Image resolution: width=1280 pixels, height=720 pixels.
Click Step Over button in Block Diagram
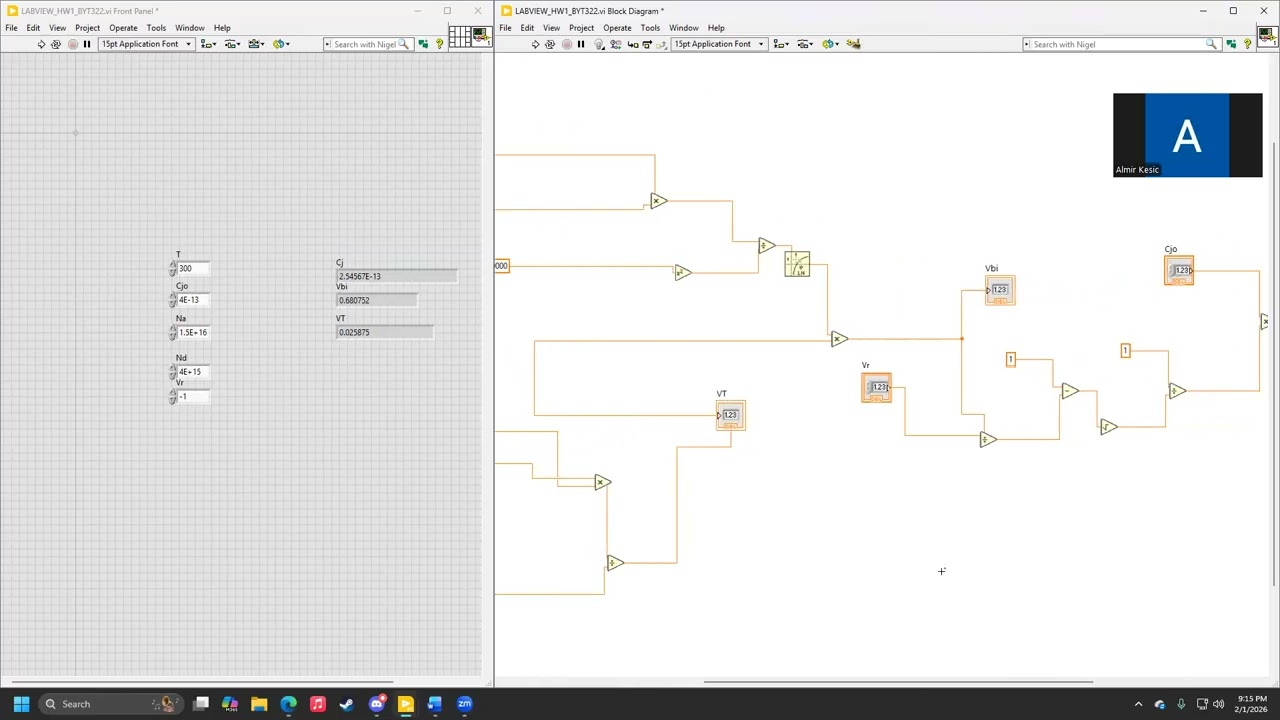click(647, 44)
